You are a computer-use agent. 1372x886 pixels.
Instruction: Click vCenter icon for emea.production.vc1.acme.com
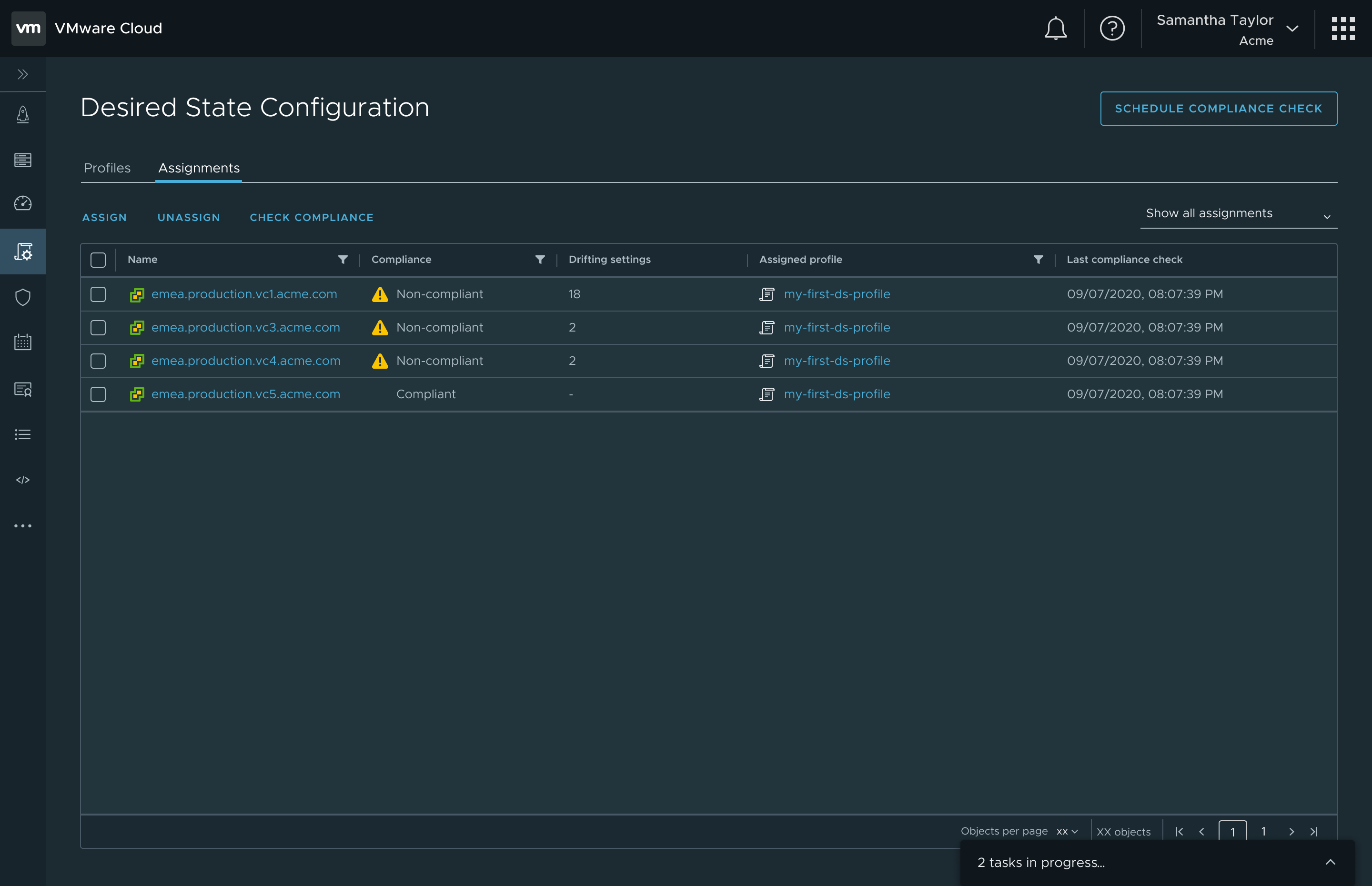pyautogui.click(x=137, y=294)
